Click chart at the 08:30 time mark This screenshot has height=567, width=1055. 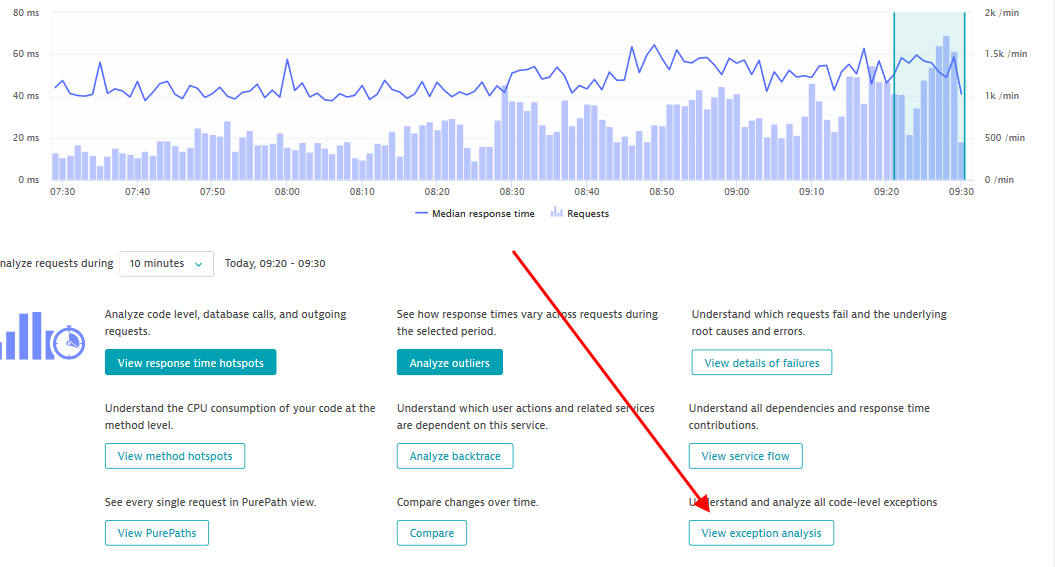[512, 140]
